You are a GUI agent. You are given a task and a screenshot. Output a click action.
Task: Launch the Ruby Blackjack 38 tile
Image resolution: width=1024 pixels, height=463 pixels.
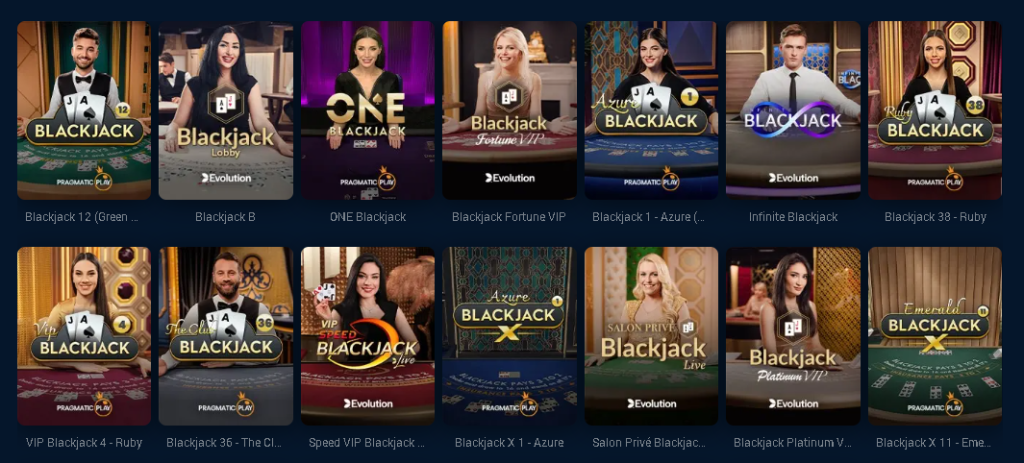[x=935, y=110]
